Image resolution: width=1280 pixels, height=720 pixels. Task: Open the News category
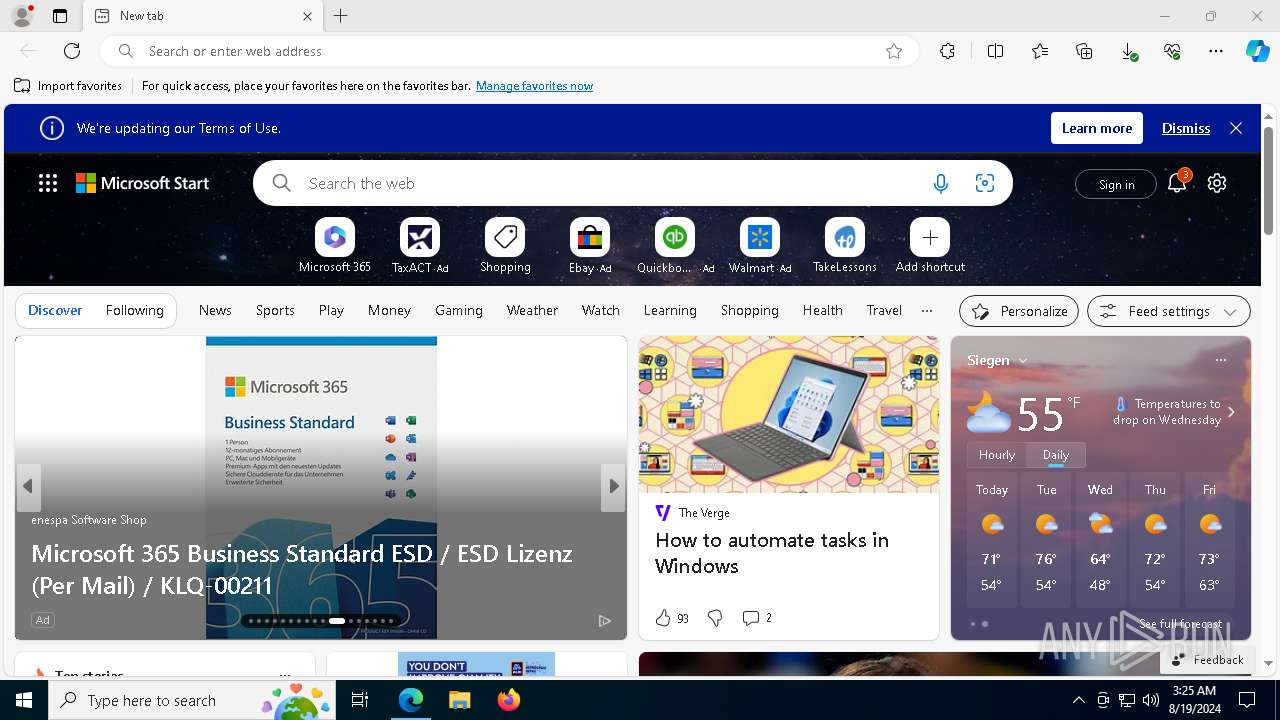(x=215, y=311)
